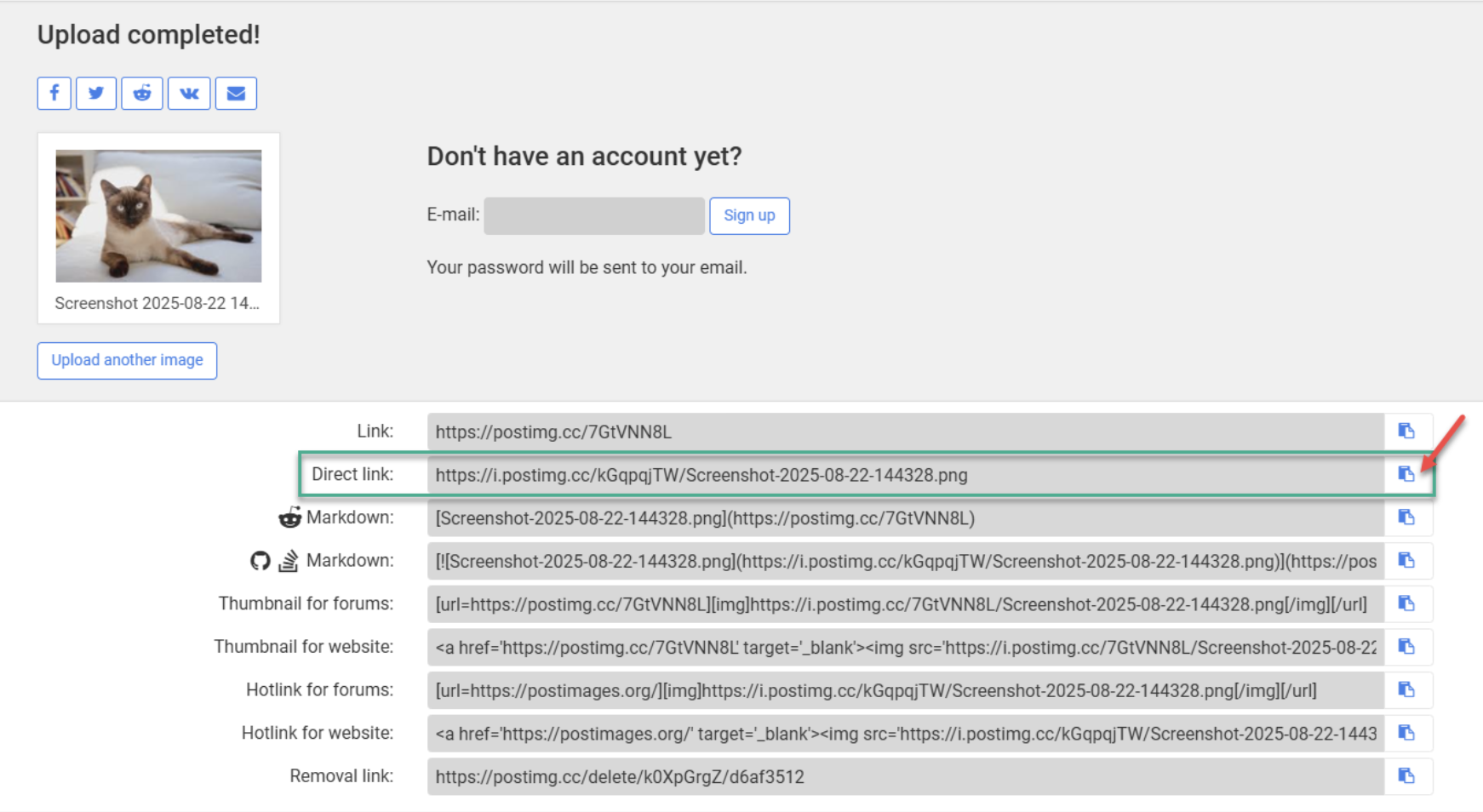This screenshot has height=812, width=1483.
Task: Share upload on Facebook
Action: click(x=54, y=93)
